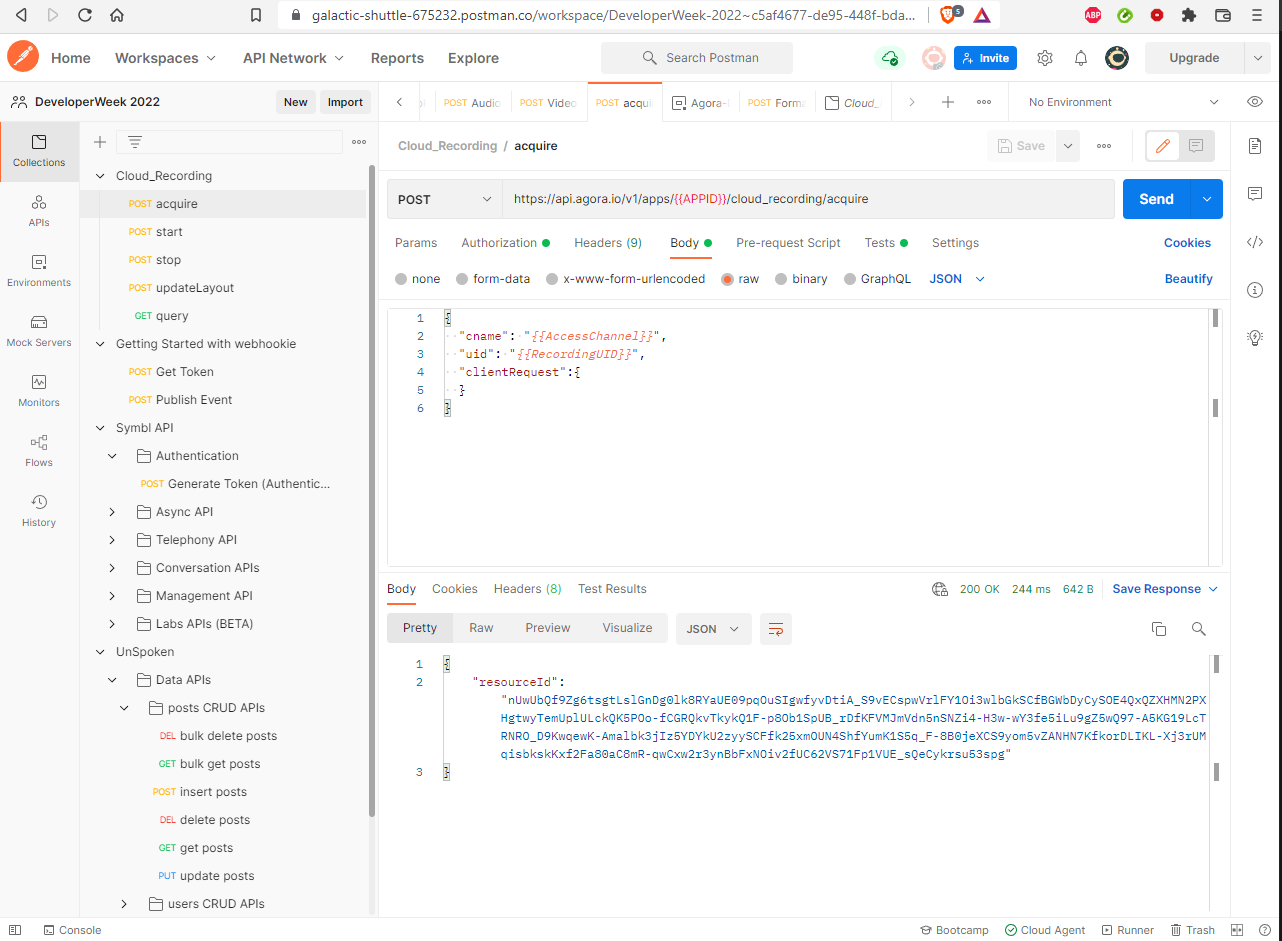
Task: Open the comments icon in right sidebar
Action: (x=1255, y=194)
